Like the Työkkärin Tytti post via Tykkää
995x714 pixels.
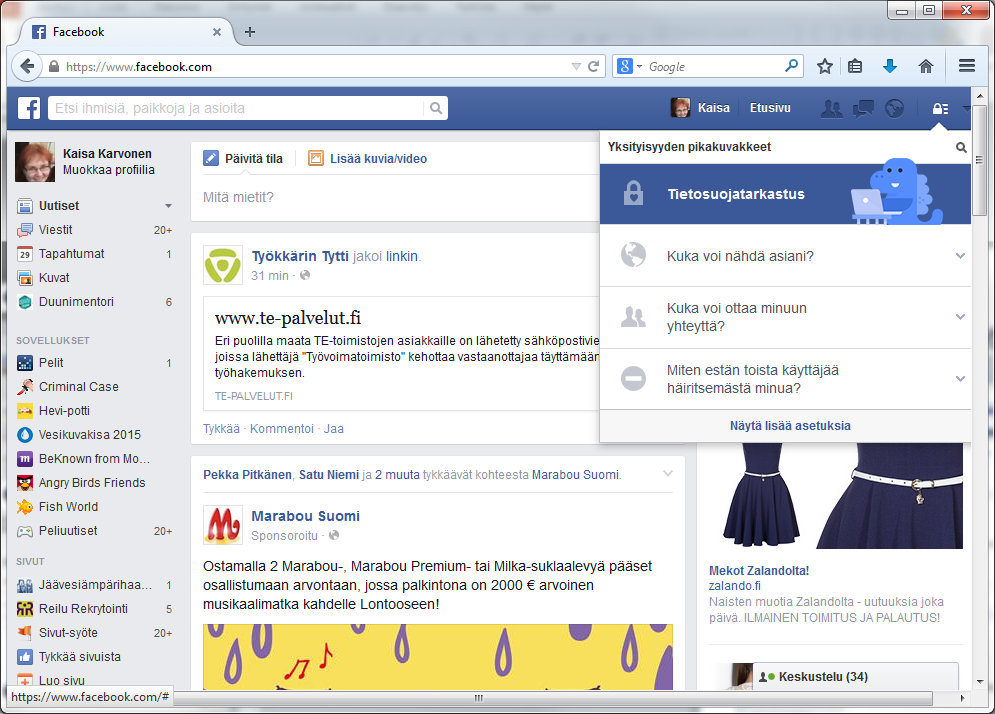click(x=221, y=429)
